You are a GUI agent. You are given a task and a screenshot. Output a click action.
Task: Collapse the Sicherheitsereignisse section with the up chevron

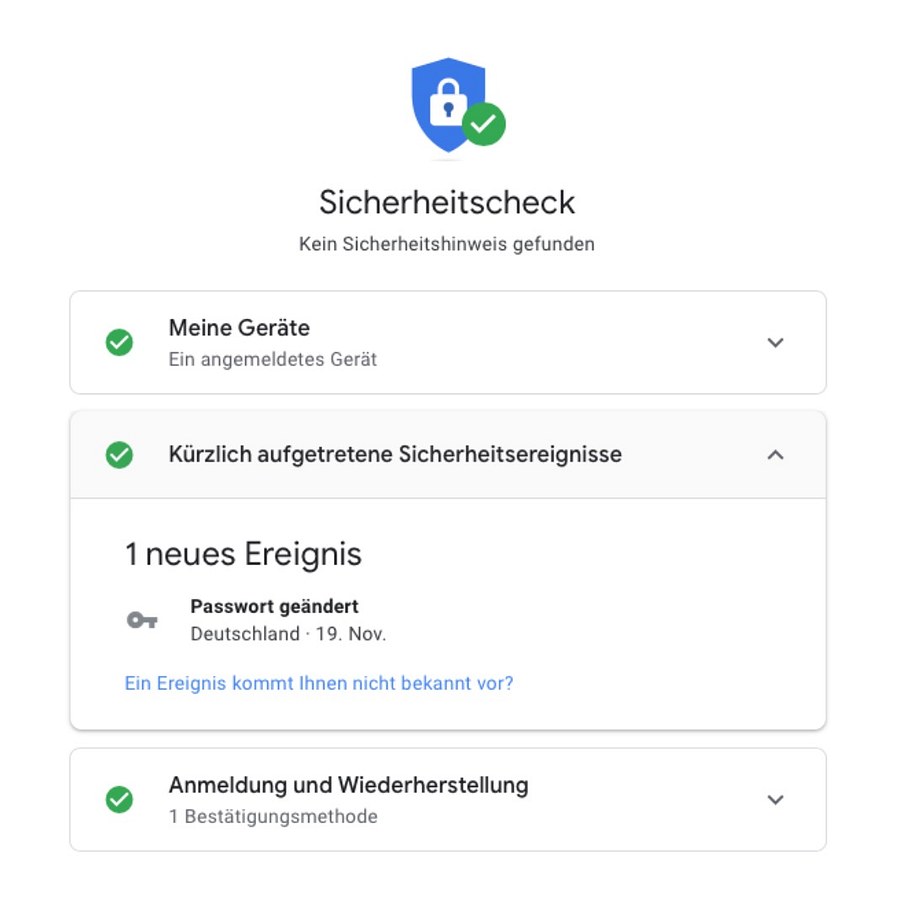(x=775, y=455)
